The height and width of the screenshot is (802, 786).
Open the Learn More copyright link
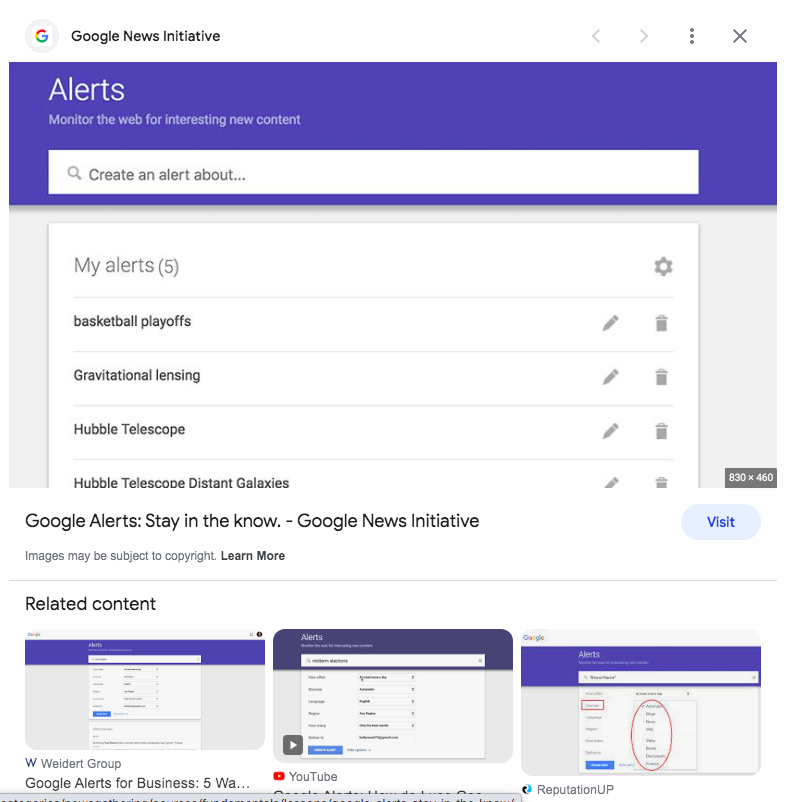(x=253, y=556)
